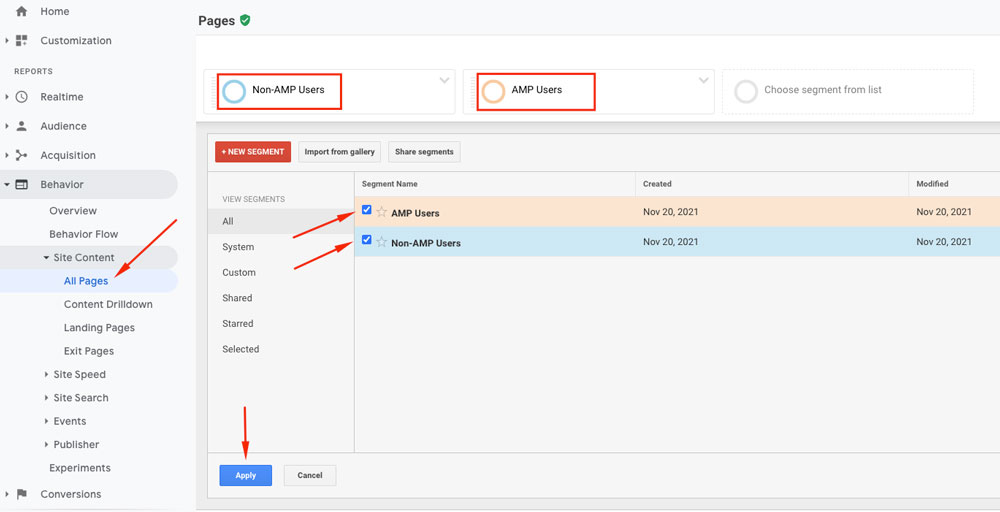Click the grey circle of Choose segment
Viewport: 1000px width, 512px height.
746,91
